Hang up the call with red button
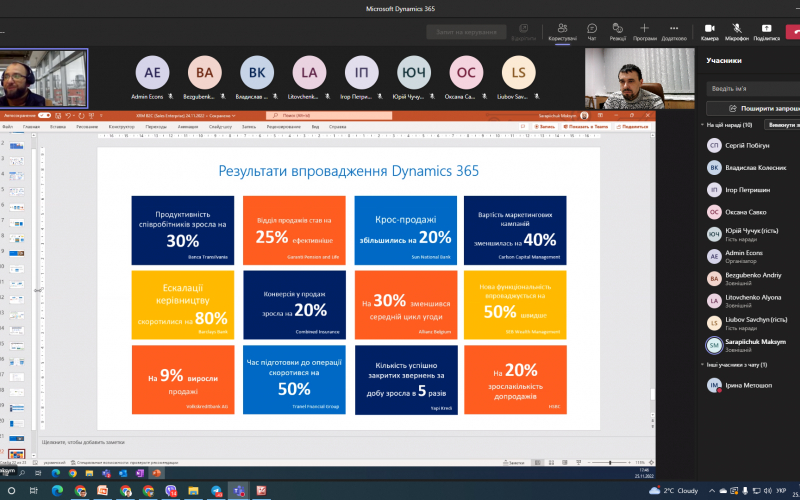The height and width of the screenshot is (500, 800). click(x=793, y=32)
